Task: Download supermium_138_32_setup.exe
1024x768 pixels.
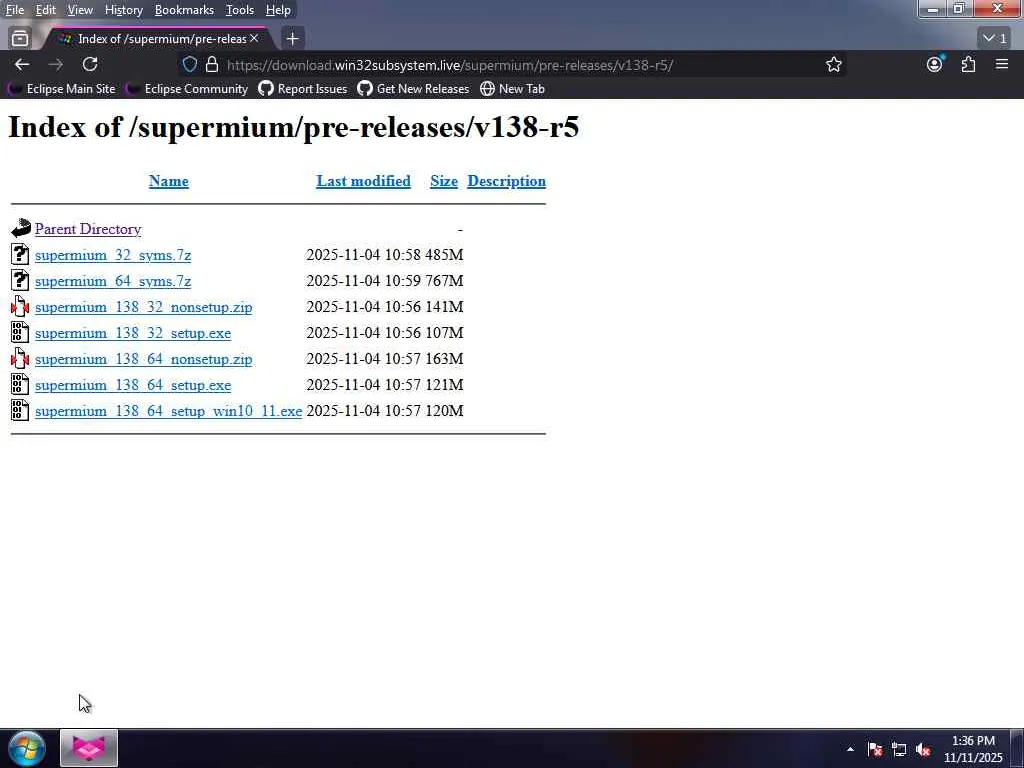Action: click(x=133, y=333)
